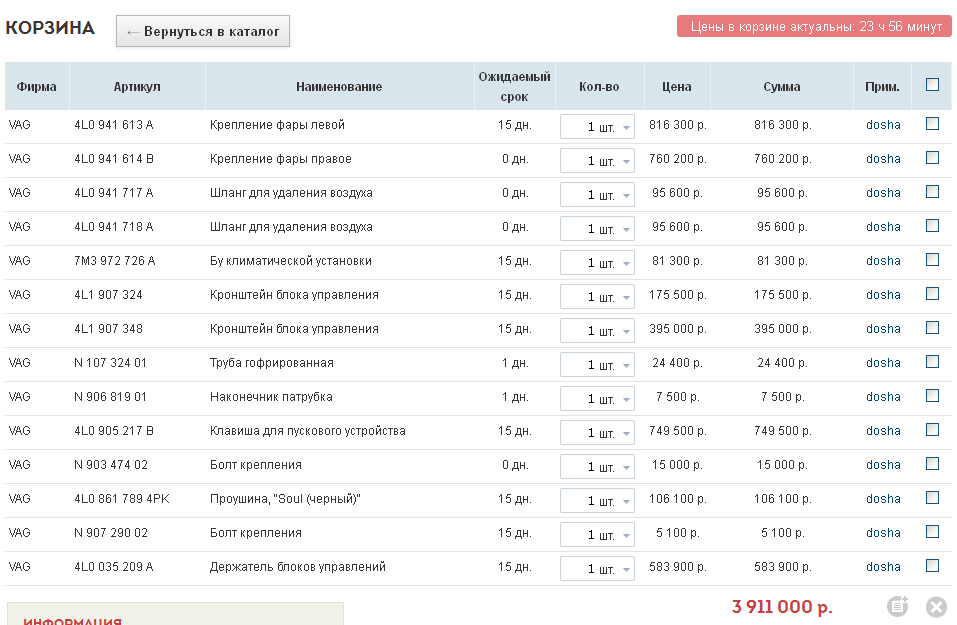Check the box for 4L0 941 613 A

932,124
